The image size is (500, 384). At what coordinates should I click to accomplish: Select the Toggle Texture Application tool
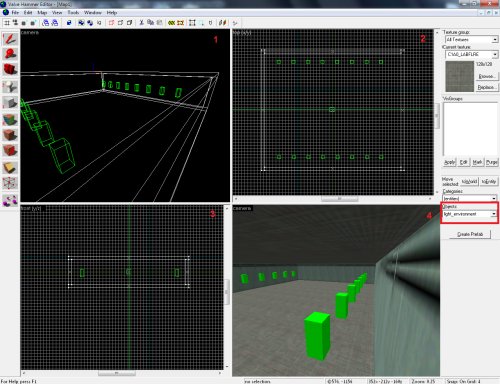tap(10, 119)
